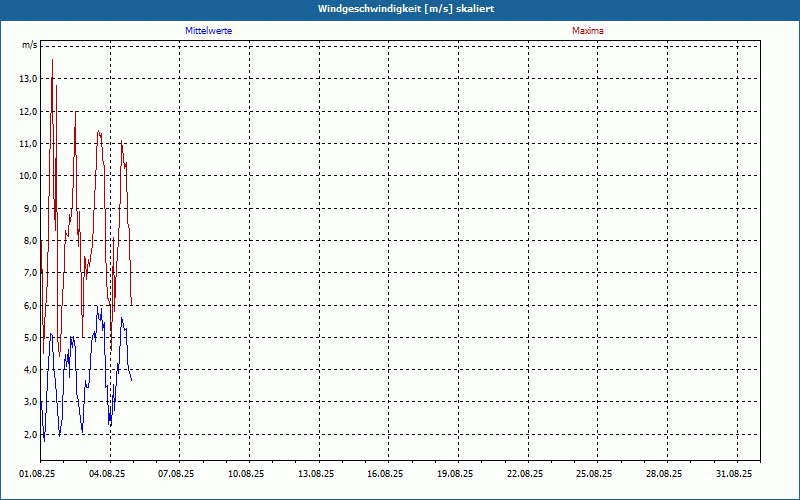The height and width of the screenshot is (500, 800).
Task: Click the 31.08.25 date label
Action: (x=734, y=474)
